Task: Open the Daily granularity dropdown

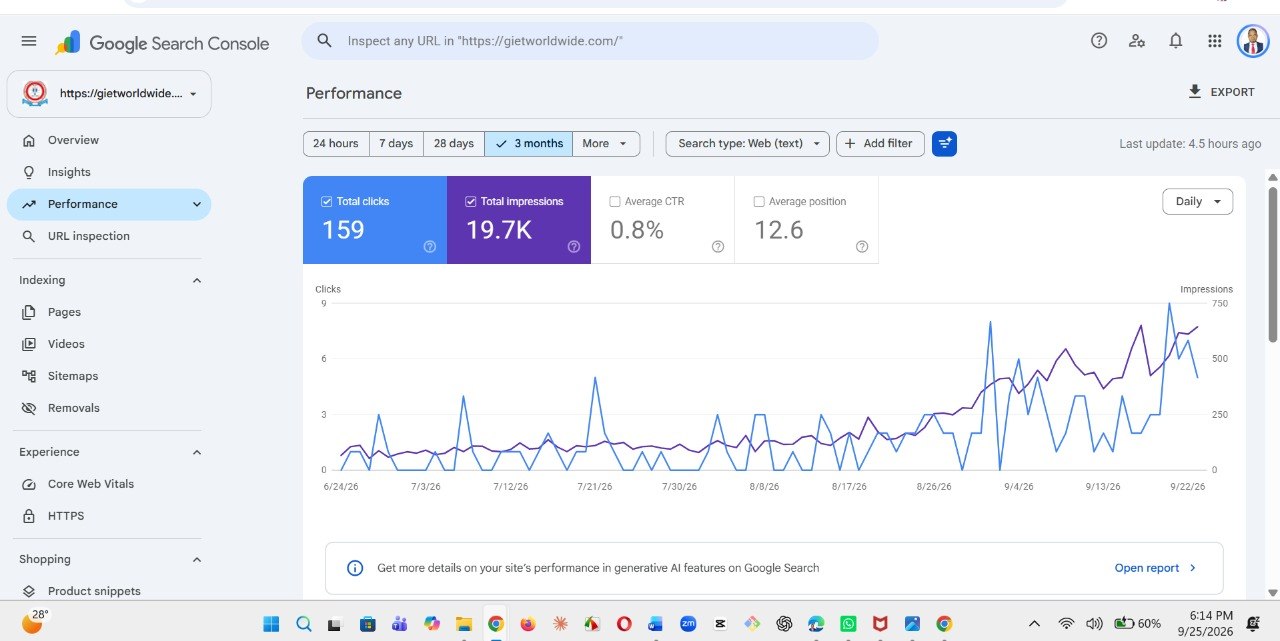Action: coord(1198,201)
